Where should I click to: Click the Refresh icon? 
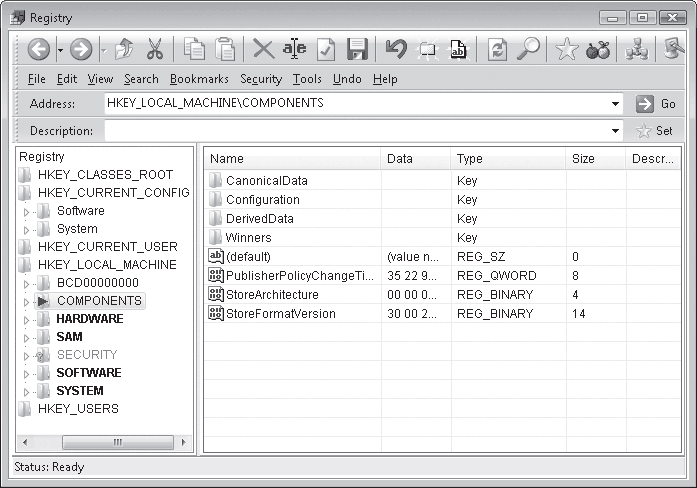(497, 49)
